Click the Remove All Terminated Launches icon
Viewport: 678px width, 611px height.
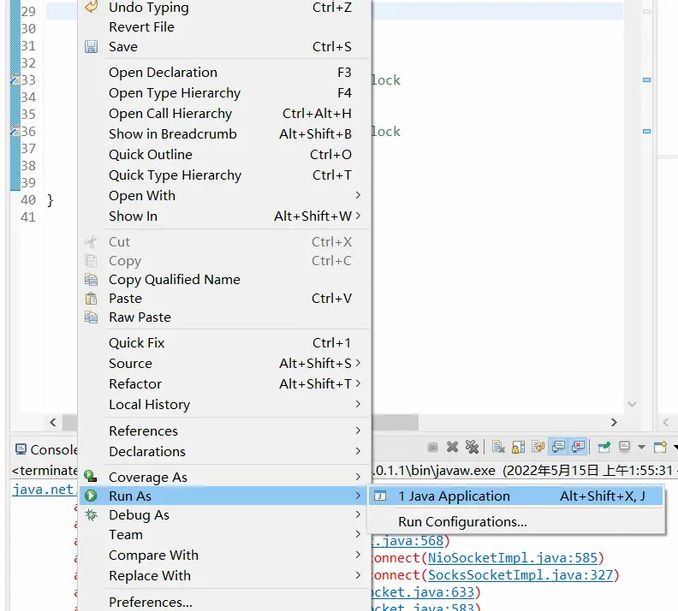pos(471,447)
